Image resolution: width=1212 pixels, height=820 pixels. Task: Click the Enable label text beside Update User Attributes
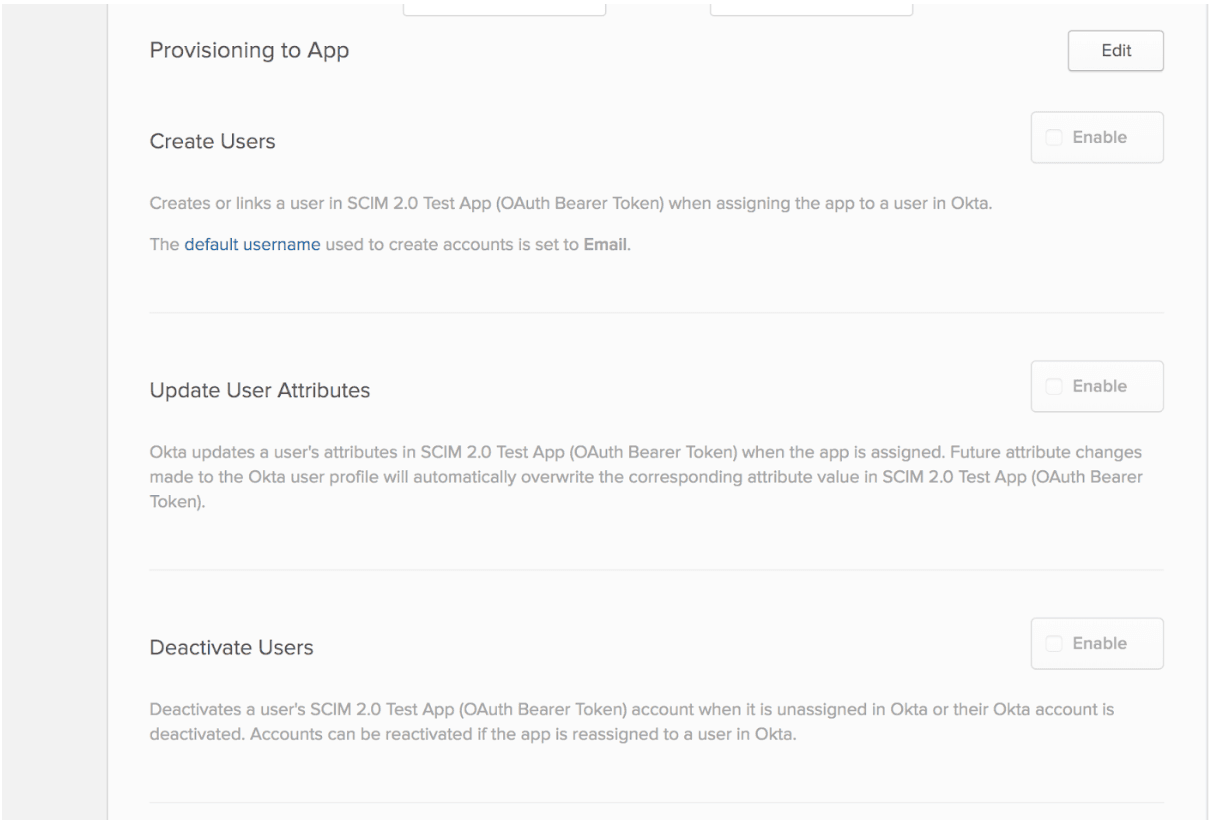pyautogui.click(x=1099, y=387)
